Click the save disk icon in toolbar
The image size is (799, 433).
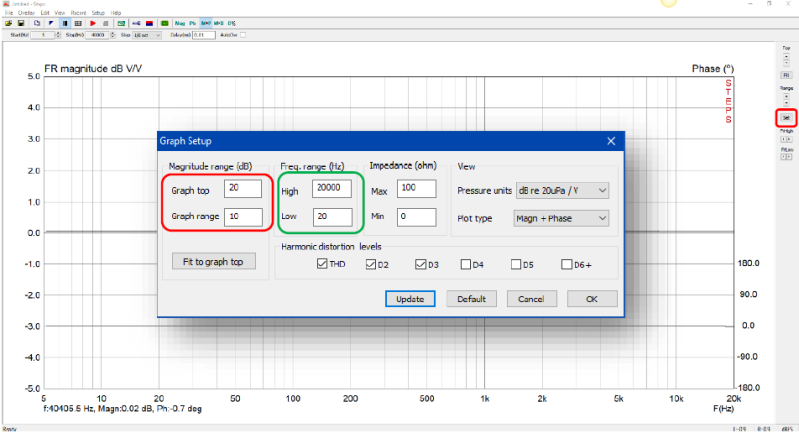19,21
